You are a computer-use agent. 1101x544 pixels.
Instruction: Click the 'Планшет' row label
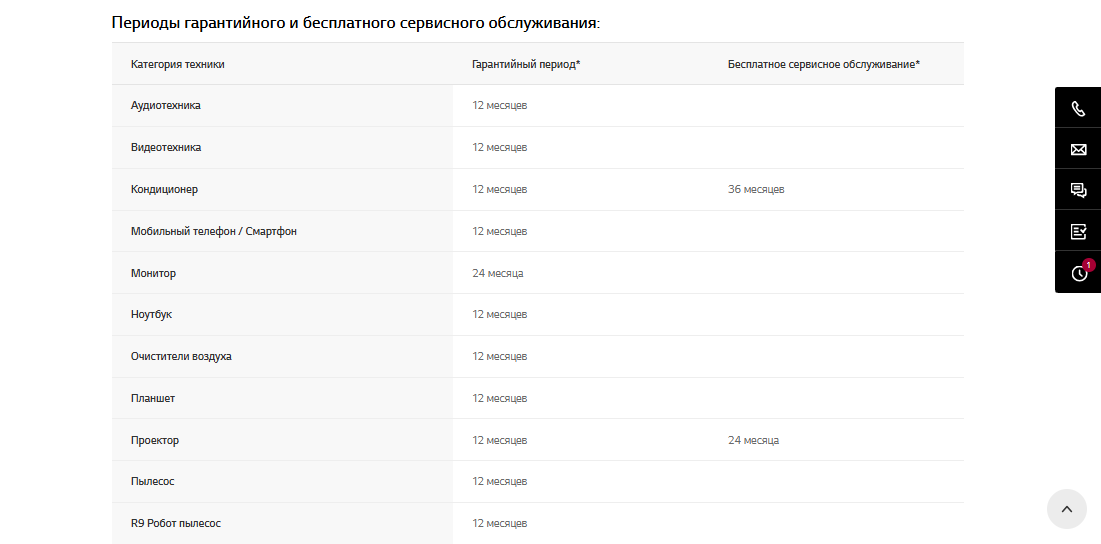[x=152, y=398]
